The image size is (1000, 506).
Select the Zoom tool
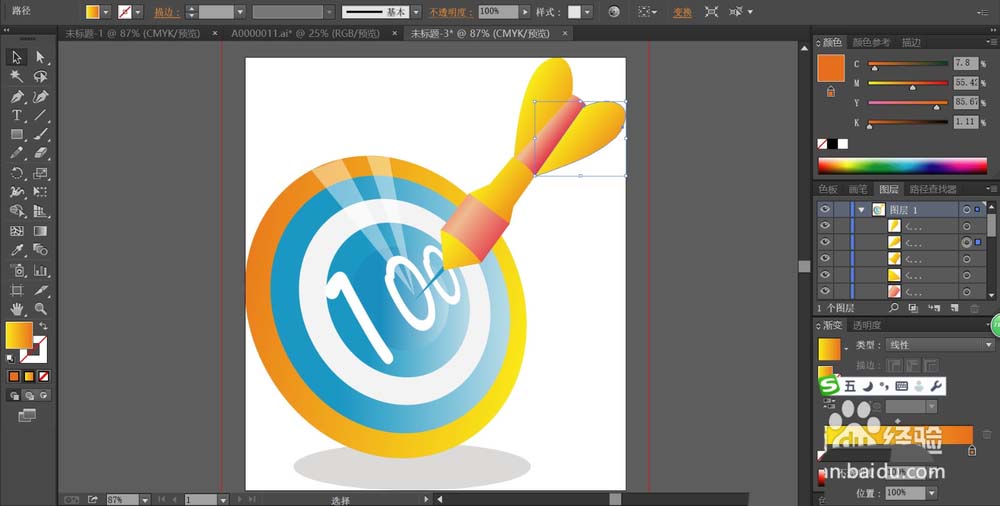tap(40, 309)
